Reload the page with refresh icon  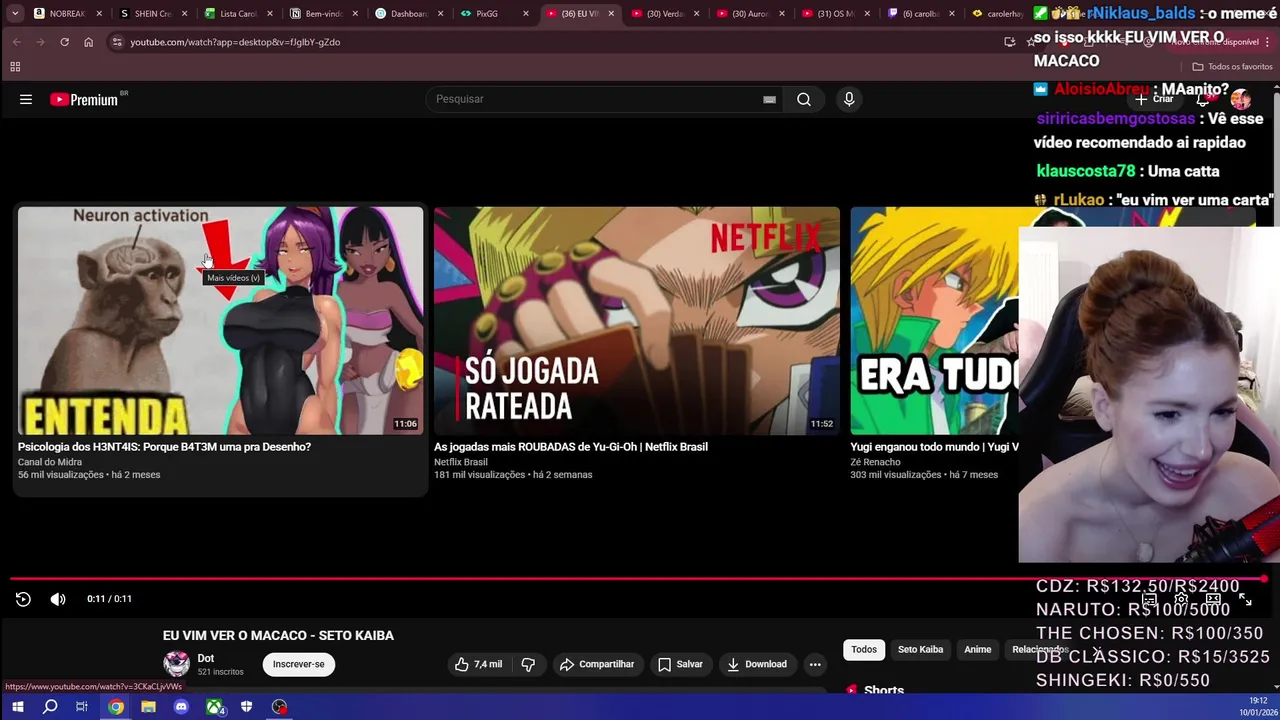(64, 42)
